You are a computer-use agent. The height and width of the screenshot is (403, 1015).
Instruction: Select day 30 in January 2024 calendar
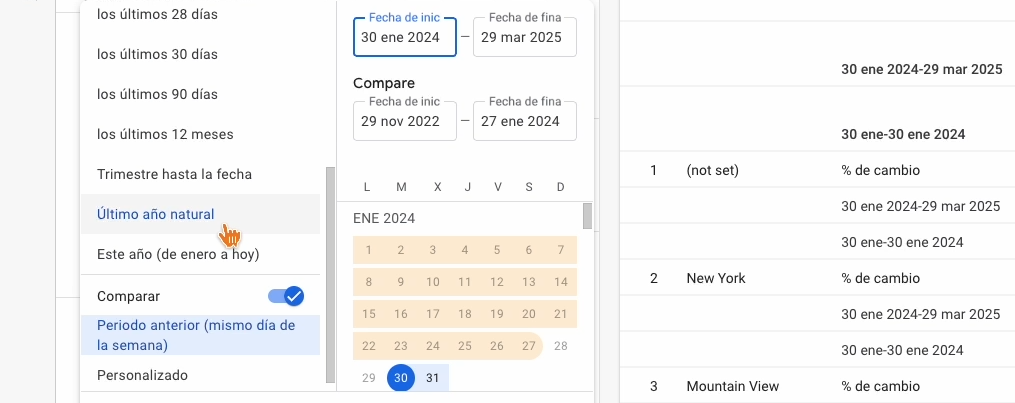pos(400,377)
